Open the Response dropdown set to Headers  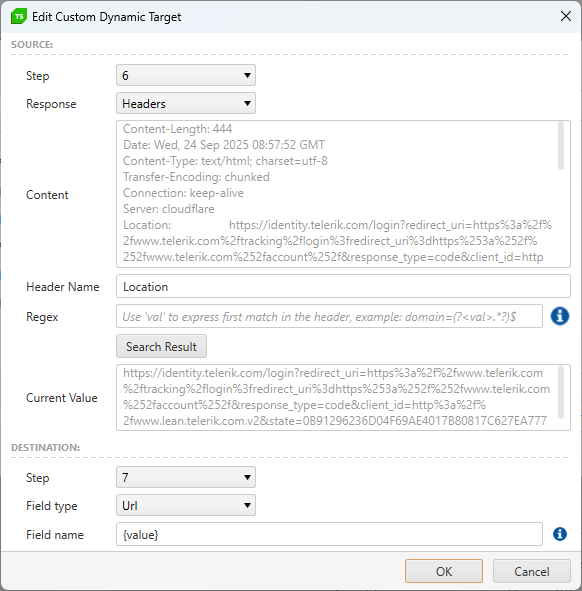tap(186, 103)
